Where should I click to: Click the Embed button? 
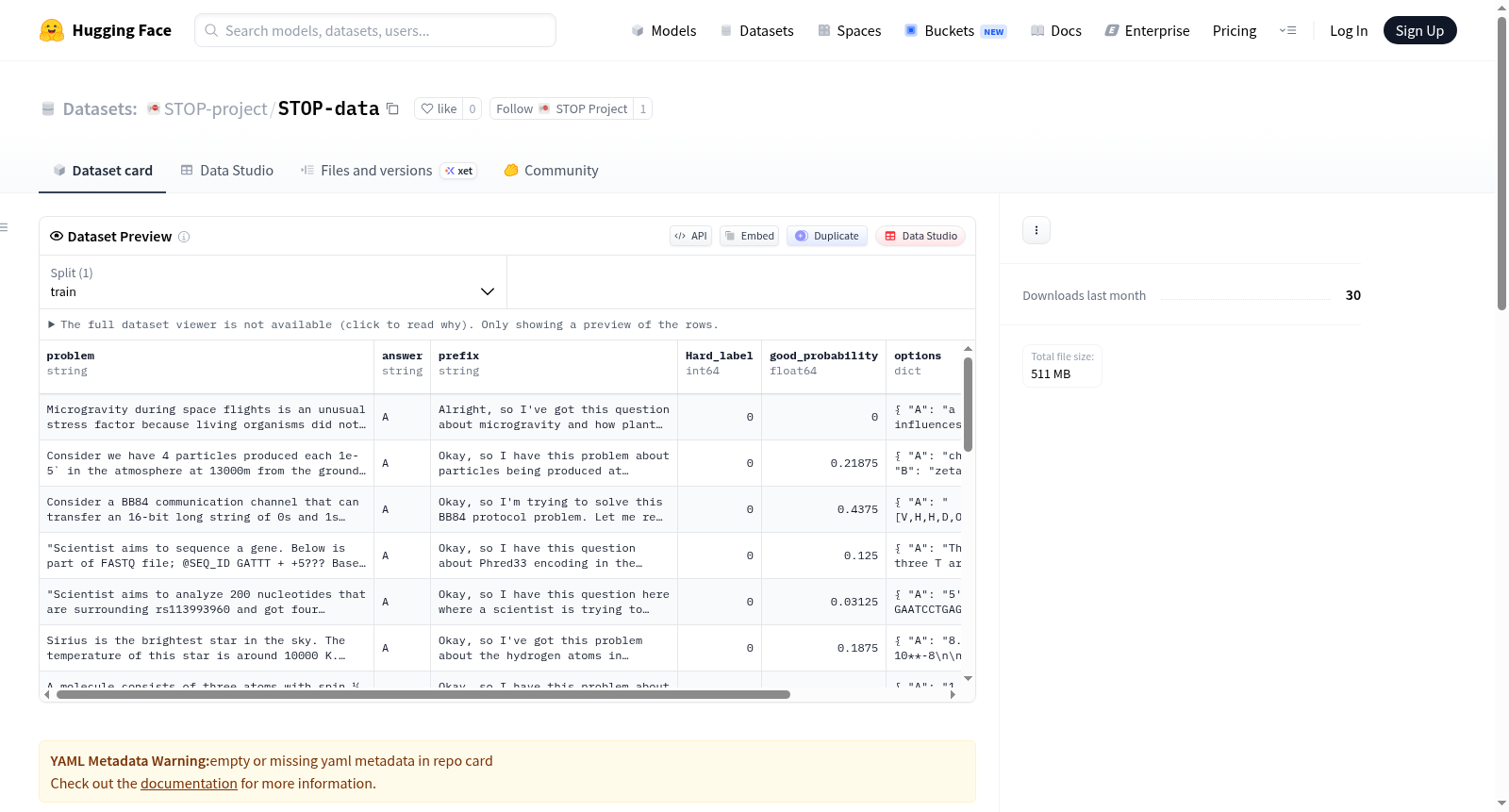(749, 236)
